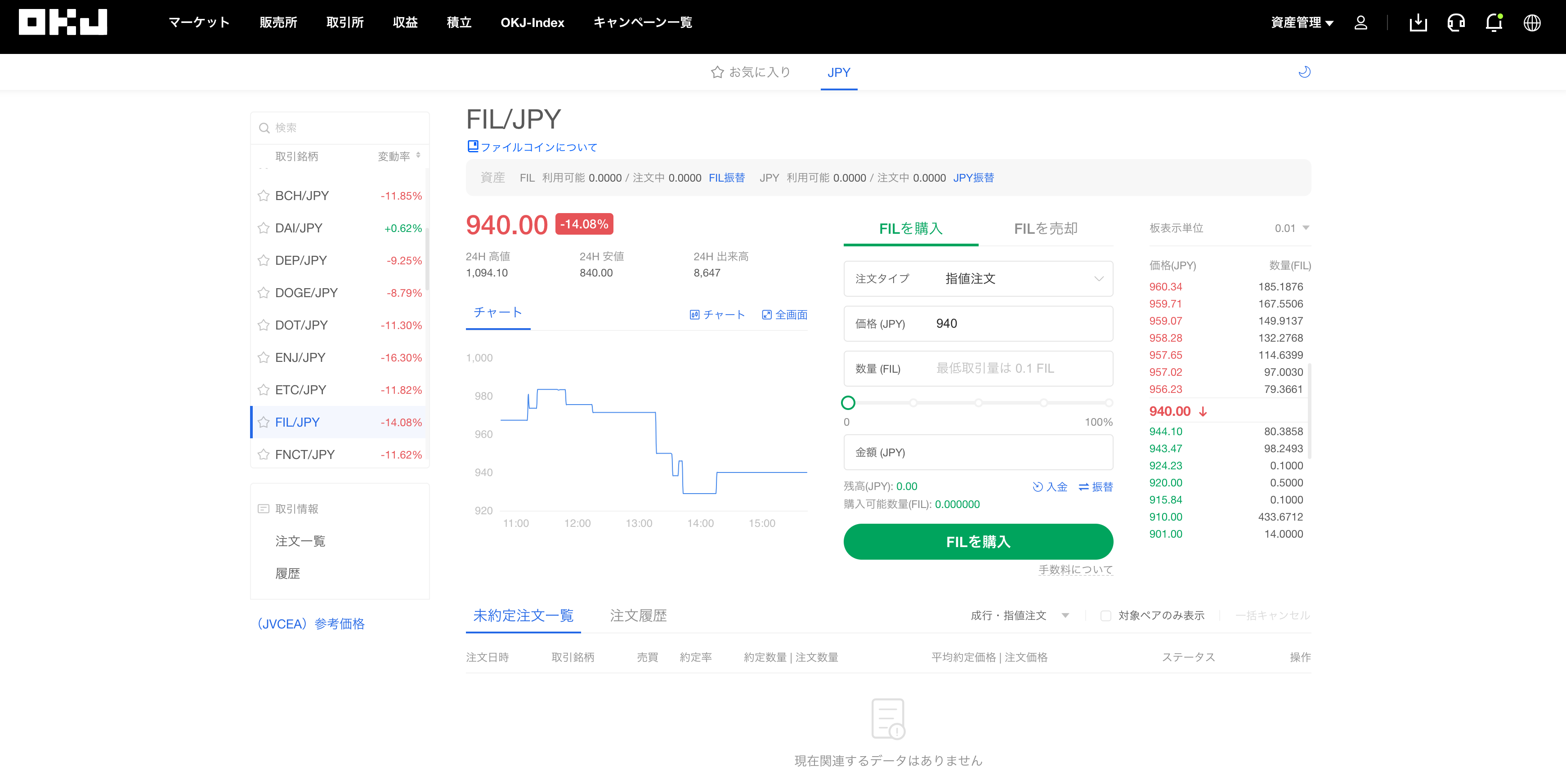The image size is (1566, 784).
Task: Click the OKJ logo
Action: [63, 22]
